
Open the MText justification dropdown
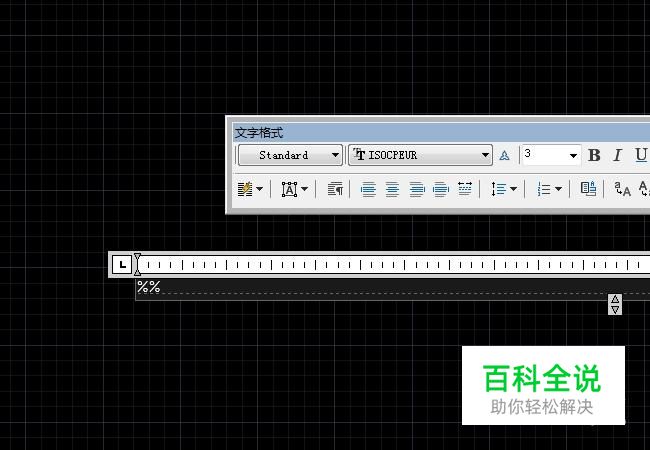tap(294, 189)
